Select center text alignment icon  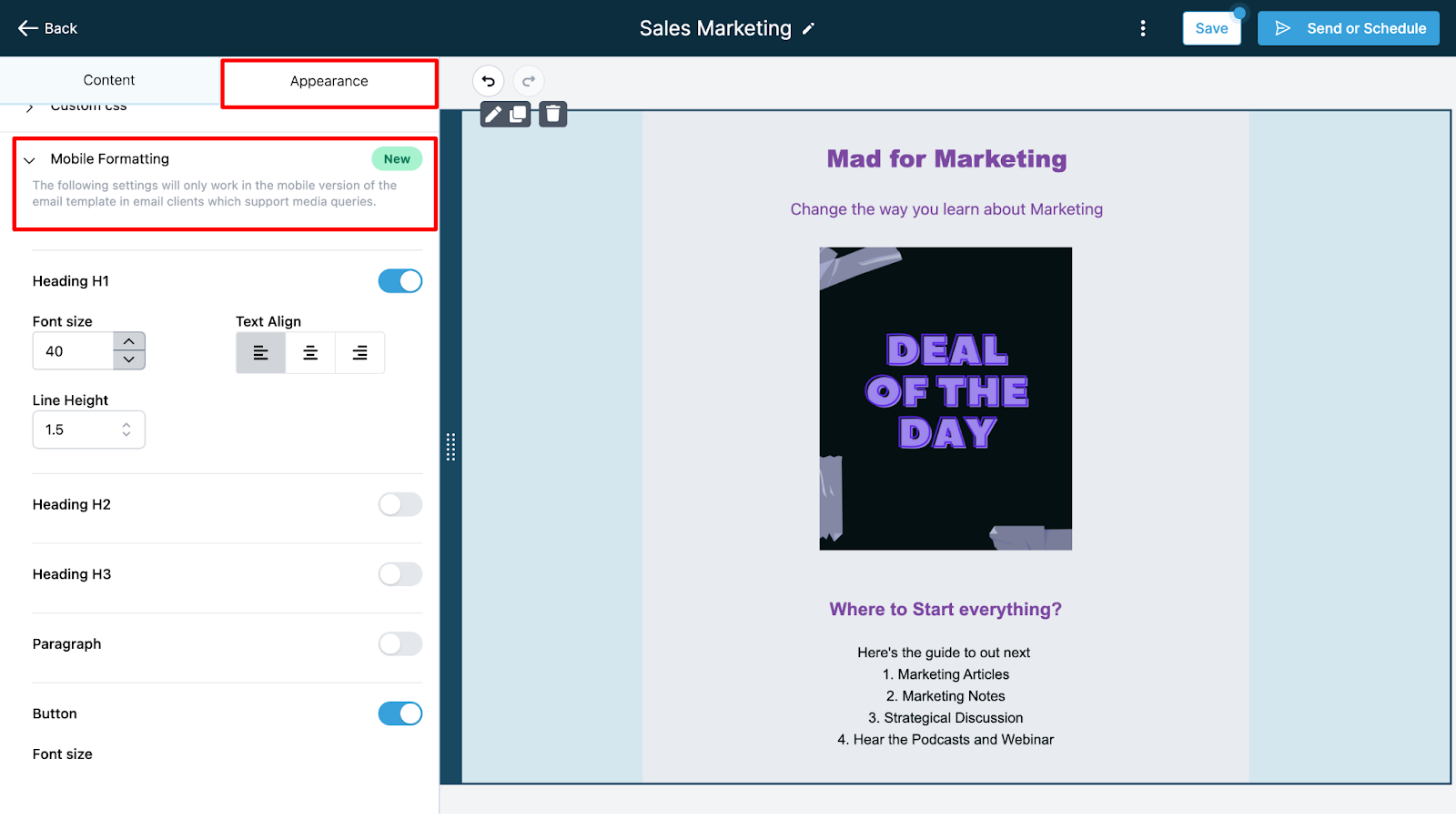[x=310, y=352]
